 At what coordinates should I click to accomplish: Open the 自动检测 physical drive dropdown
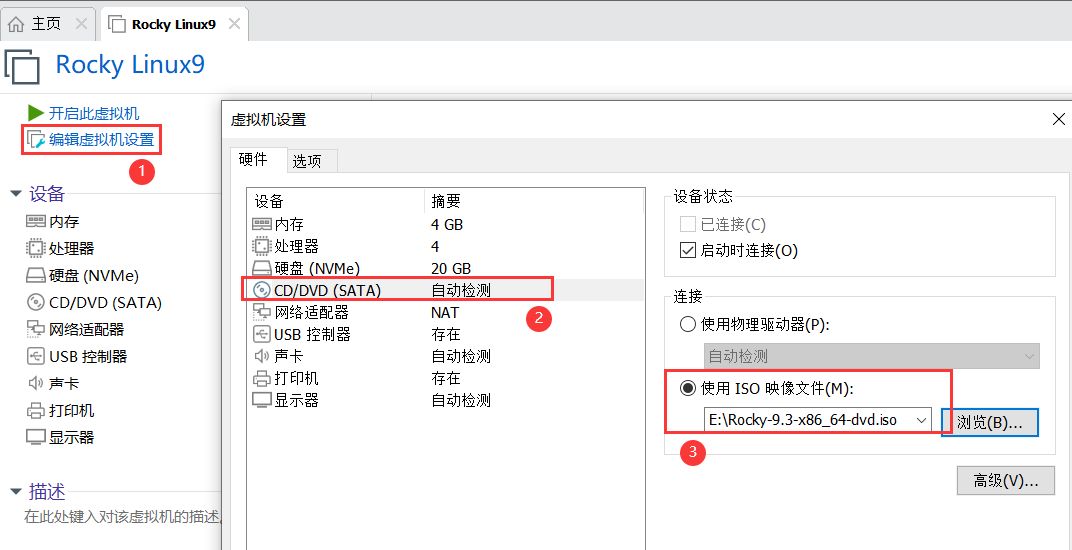tap(872, 356)
